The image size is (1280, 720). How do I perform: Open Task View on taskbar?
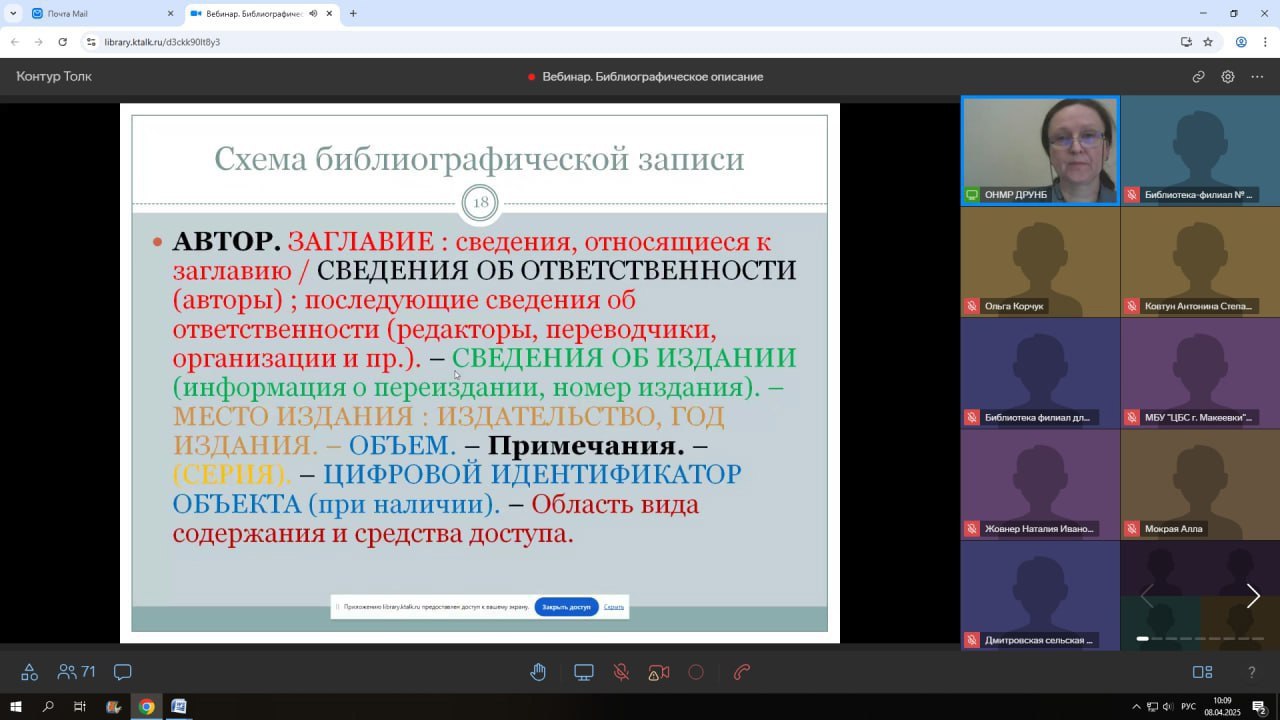pos(80,706)
